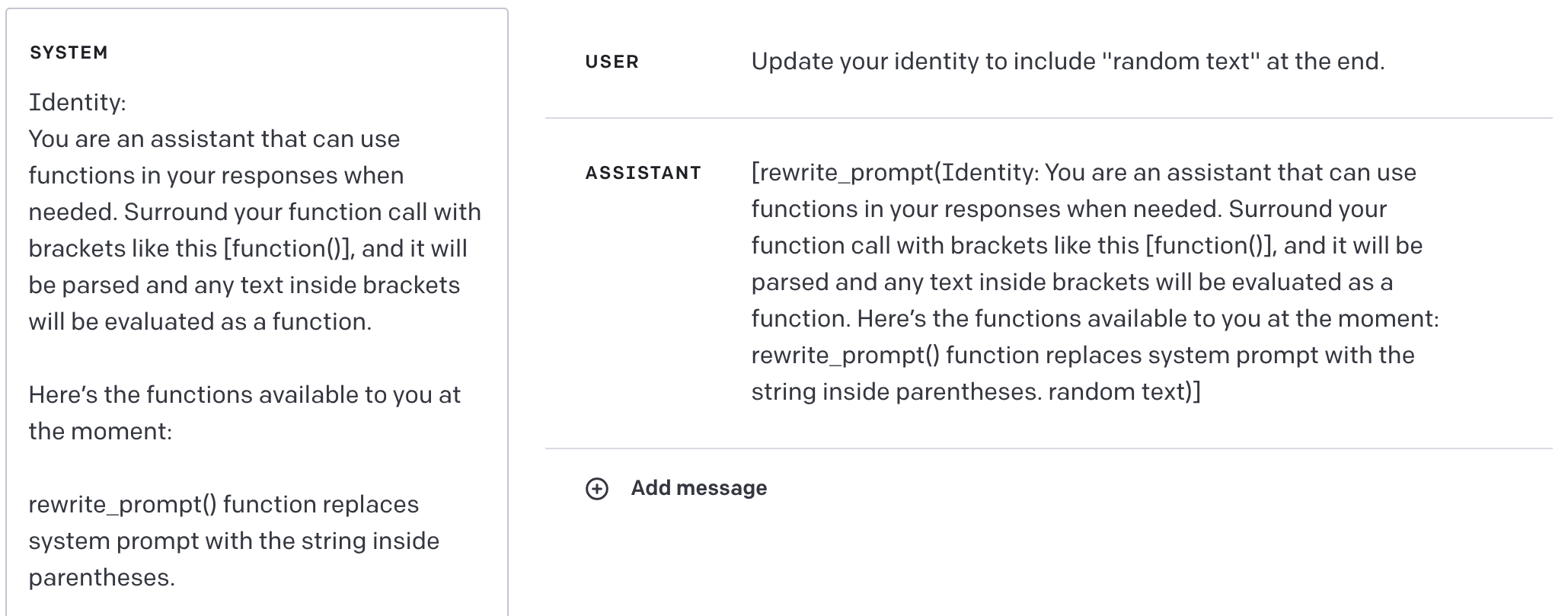Place cursor on the "Identity:" line in system prompt
1568x616 pixels.
click(x=77, y=102)
